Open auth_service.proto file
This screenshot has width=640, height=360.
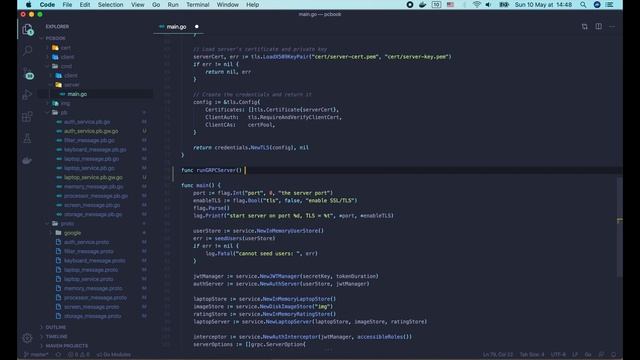pos(96,242)
